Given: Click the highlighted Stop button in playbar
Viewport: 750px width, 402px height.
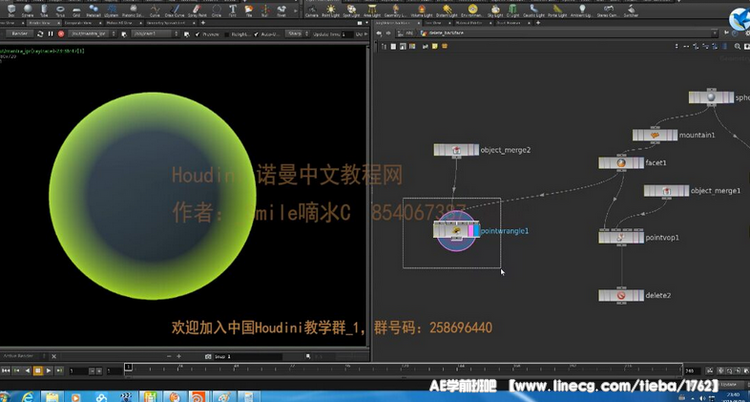Looking at the screenshot, I should point(38,370).
